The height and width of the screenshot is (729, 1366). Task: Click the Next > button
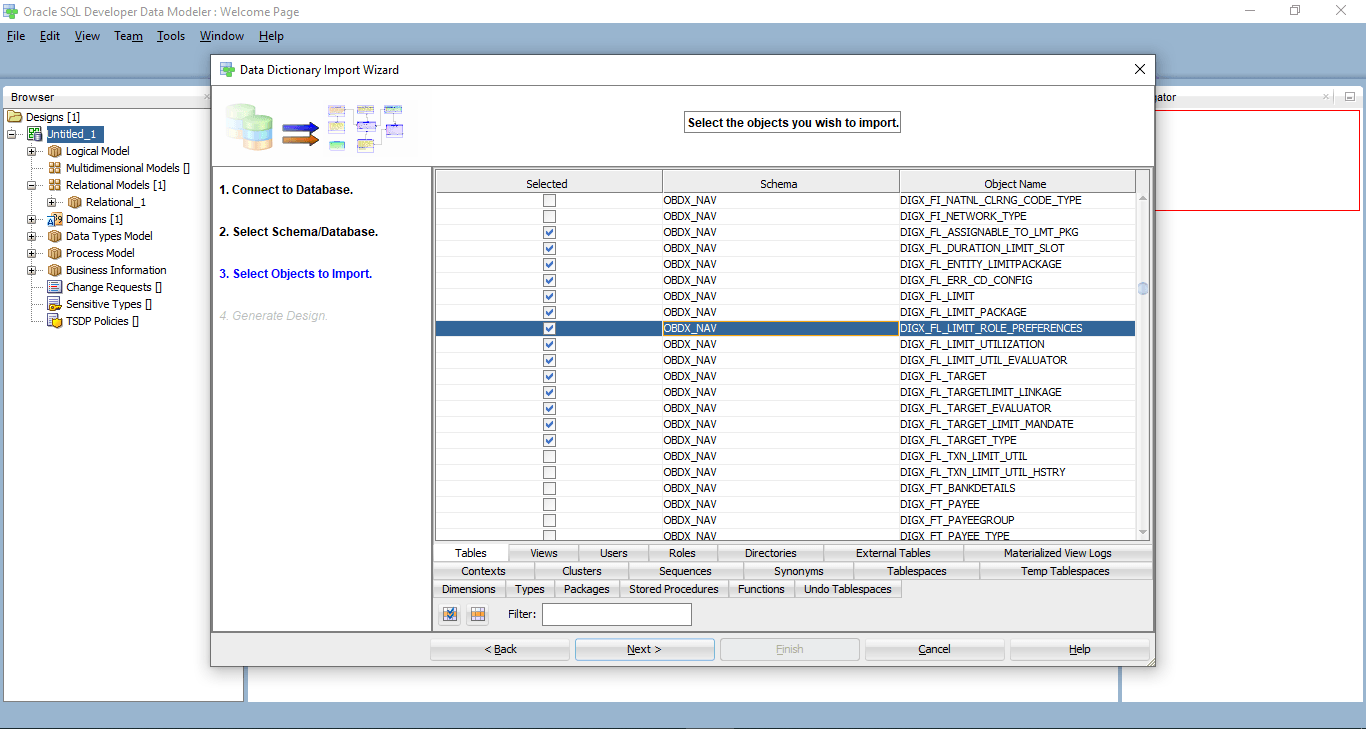[x=644, y=649]
